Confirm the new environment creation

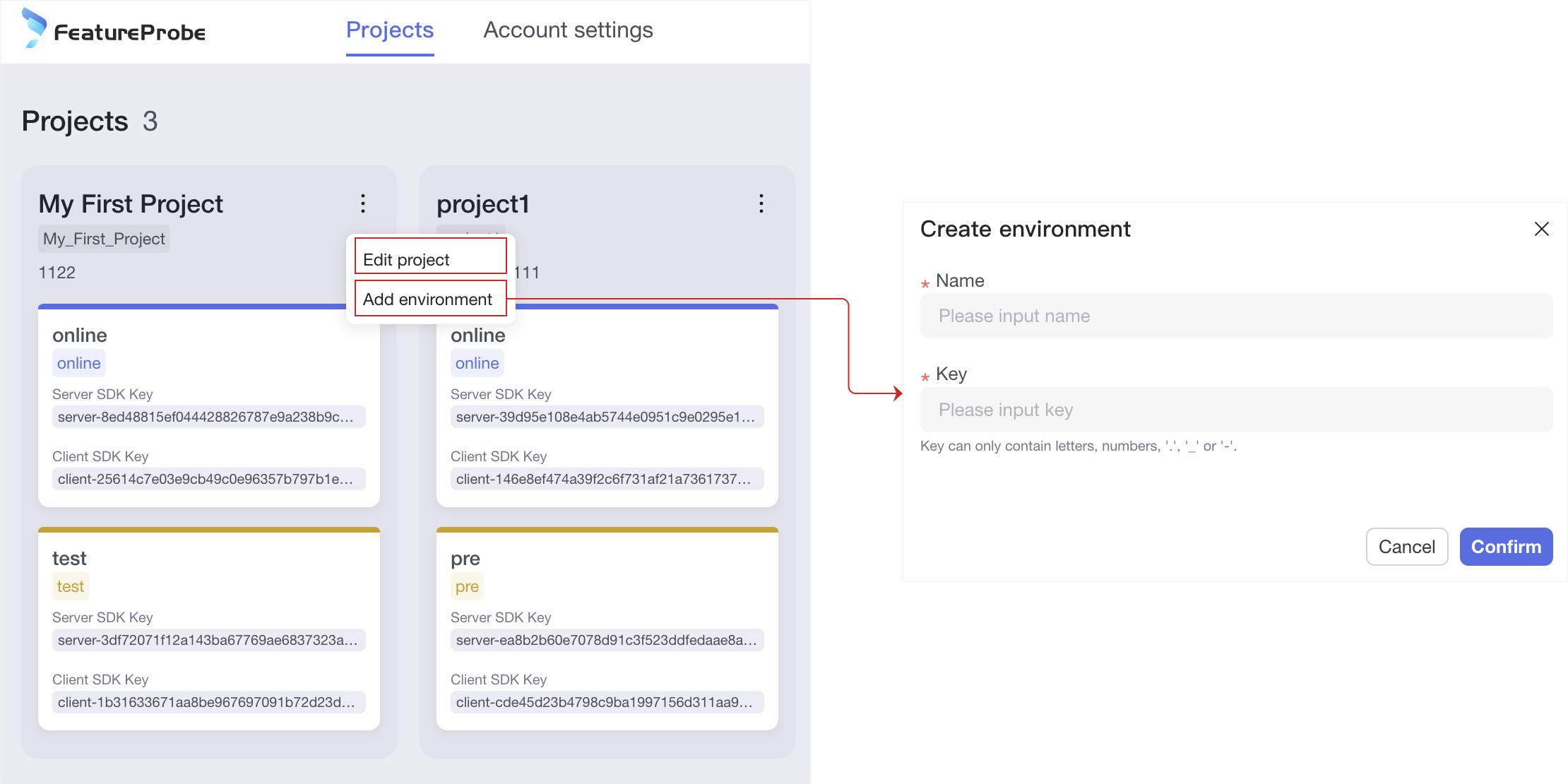pyautogui.click(x=1506, y=547)
